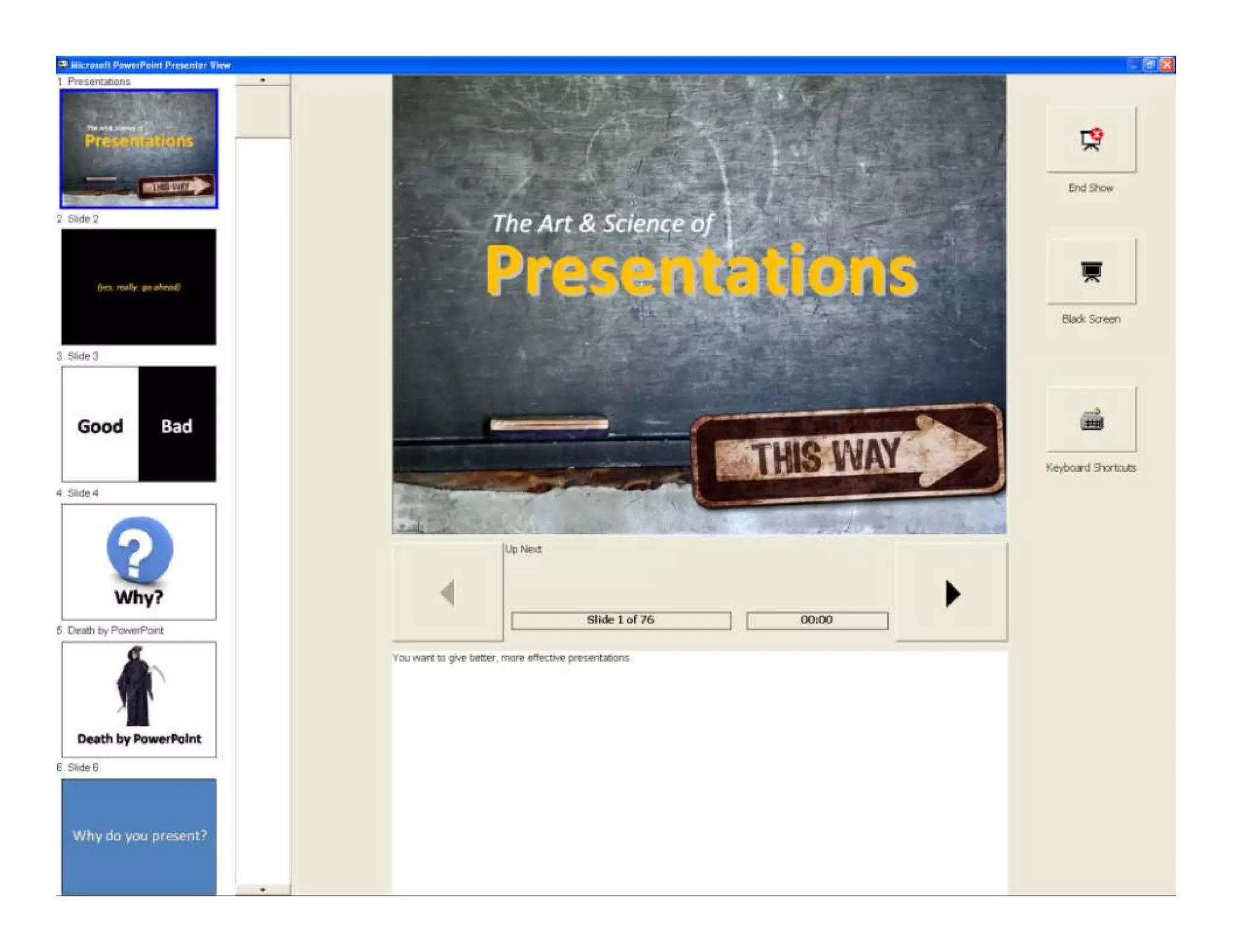The width and height of the screenshot is (1233, 952).
Task: Click the '3. Slide 3' title label
Action: pos(78,356)
